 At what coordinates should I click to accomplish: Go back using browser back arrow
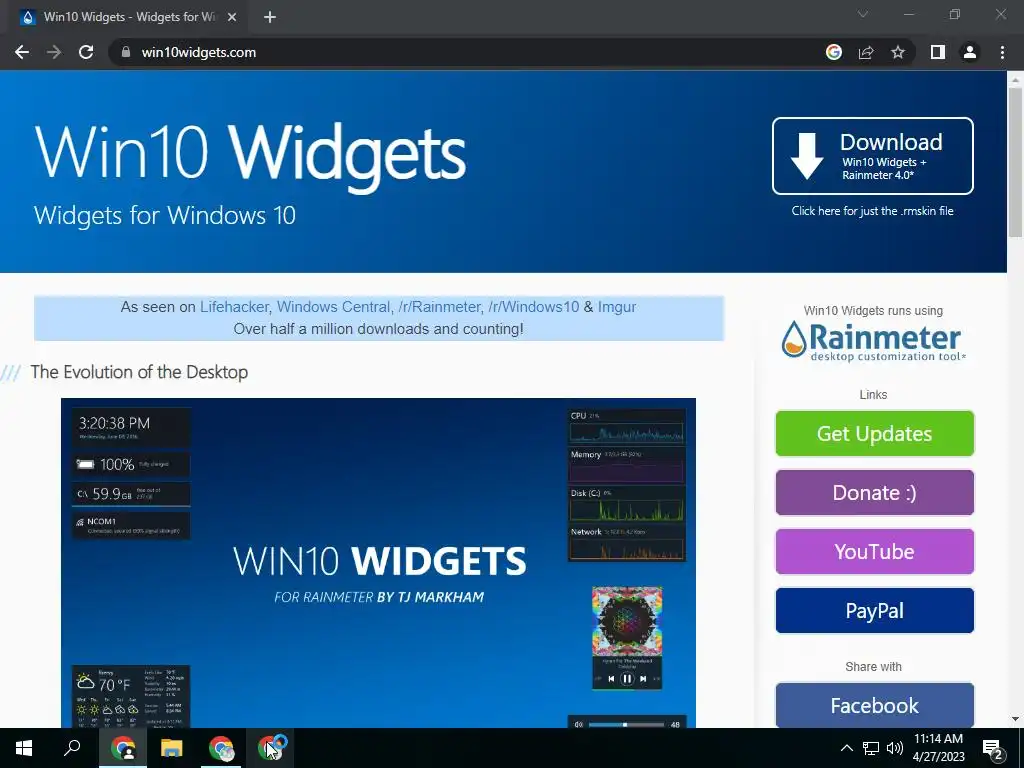click(x=22, y=52)
